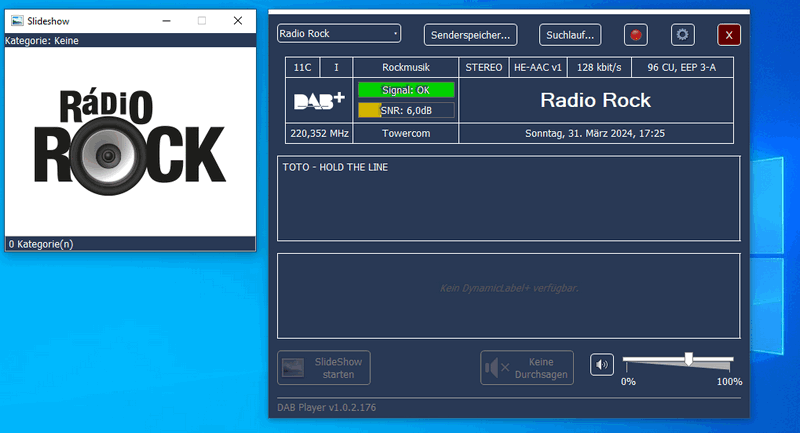The image size is (800, 433).
Task: Click the 0% volume label
Action: pyautogui.click(x=628, y=382)
